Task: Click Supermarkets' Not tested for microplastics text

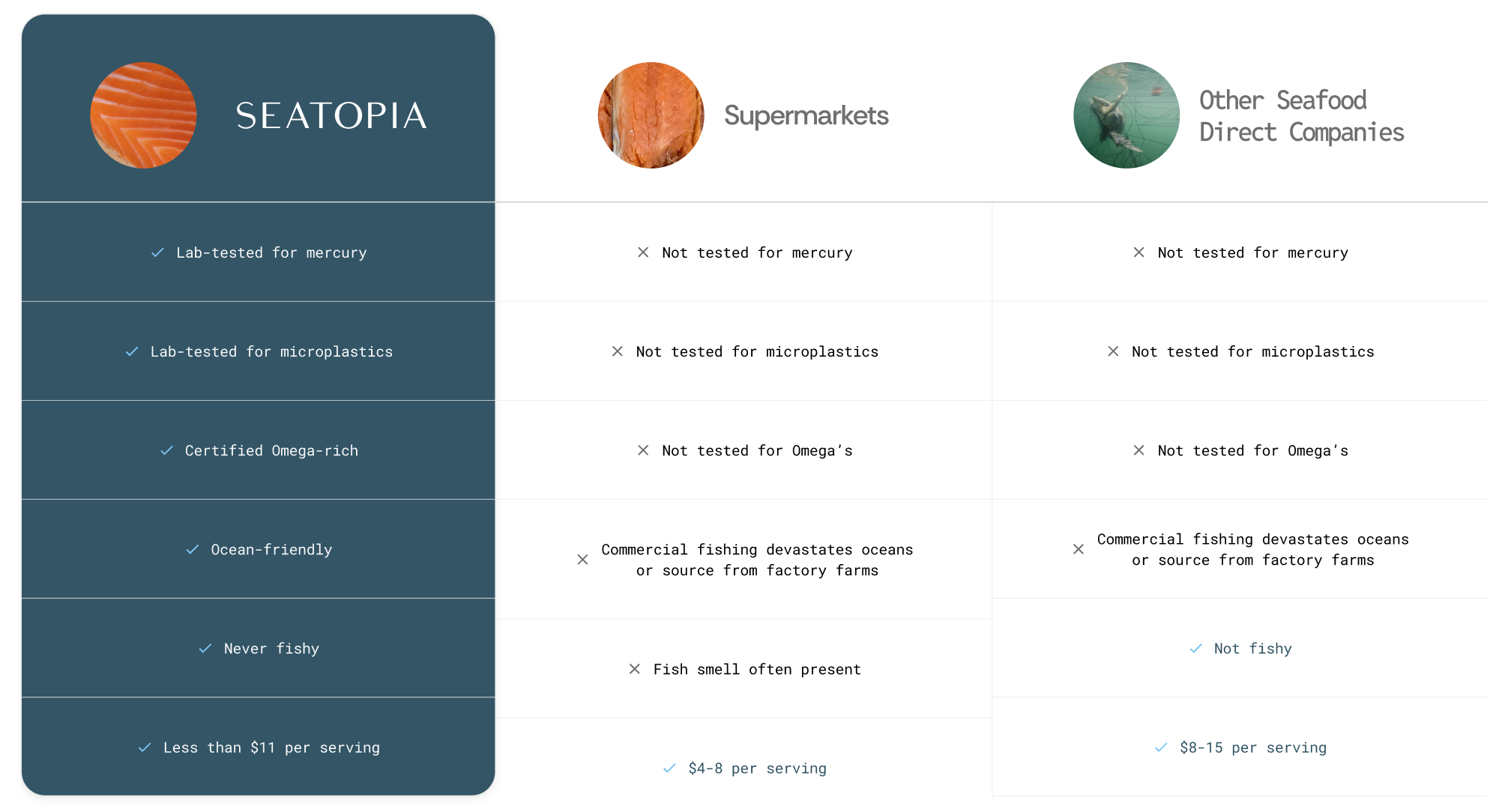Action: pyautogui.click(x=757, y=351)
